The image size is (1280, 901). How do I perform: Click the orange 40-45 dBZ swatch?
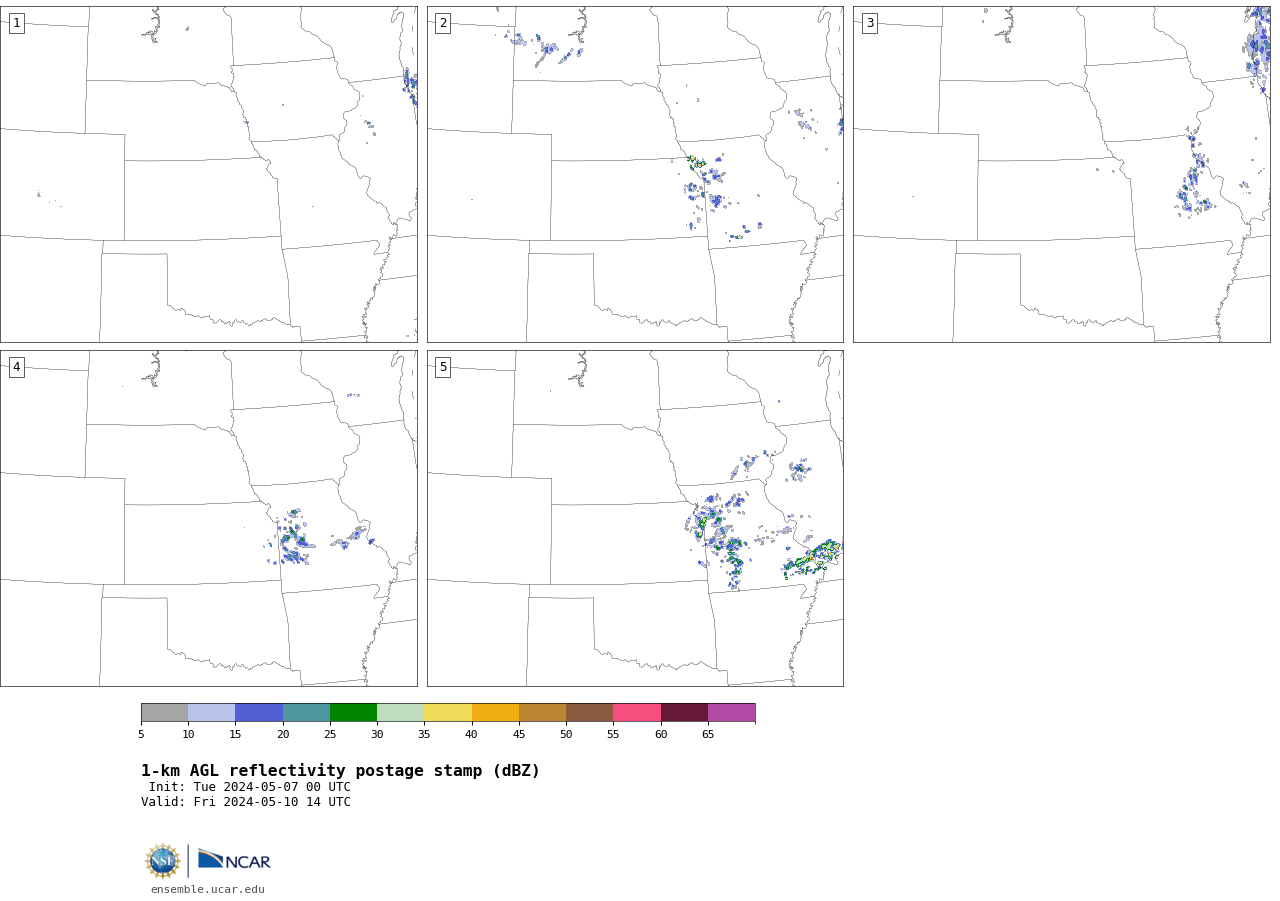(x=495, y=712)
